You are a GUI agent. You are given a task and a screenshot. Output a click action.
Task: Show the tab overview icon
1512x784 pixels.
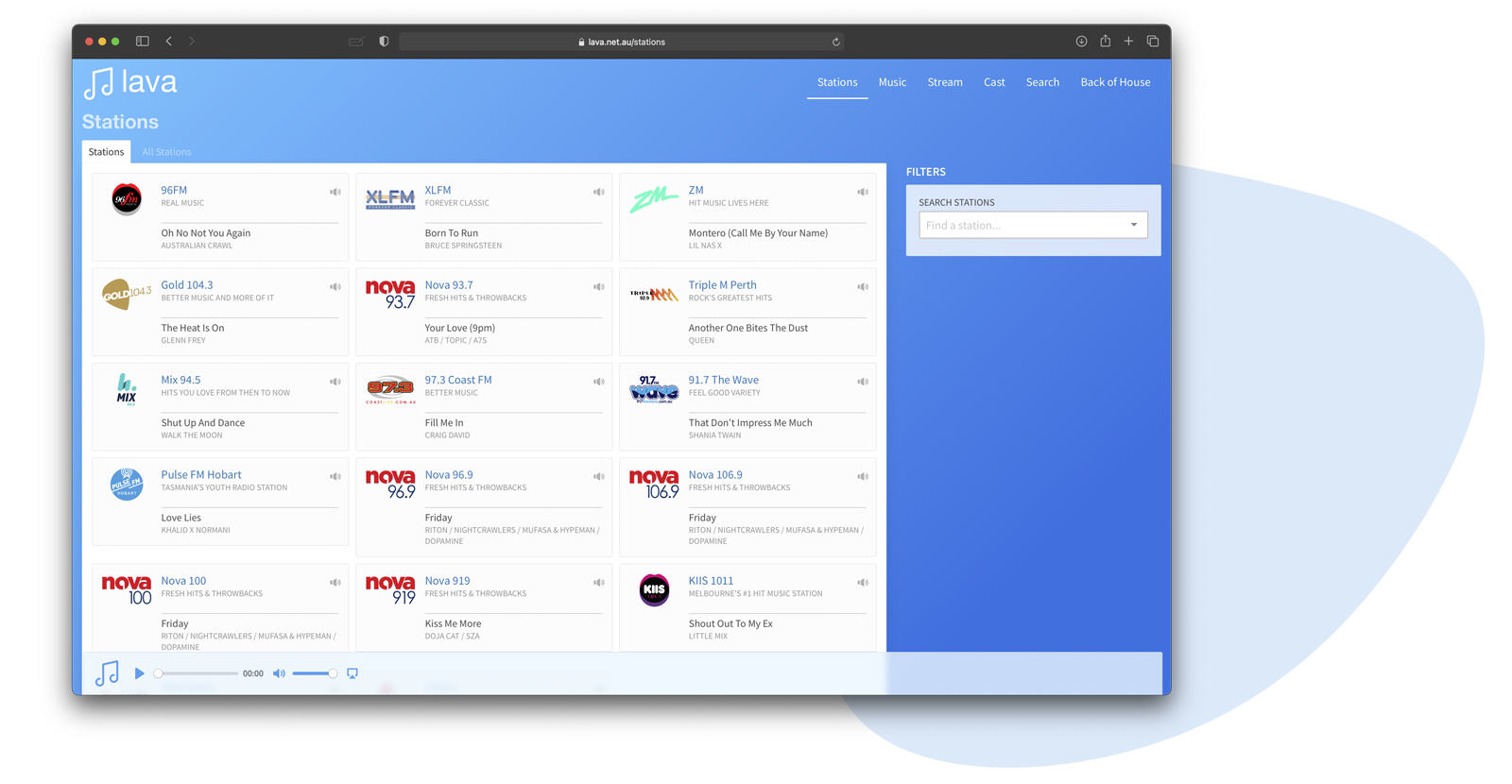1153,42
